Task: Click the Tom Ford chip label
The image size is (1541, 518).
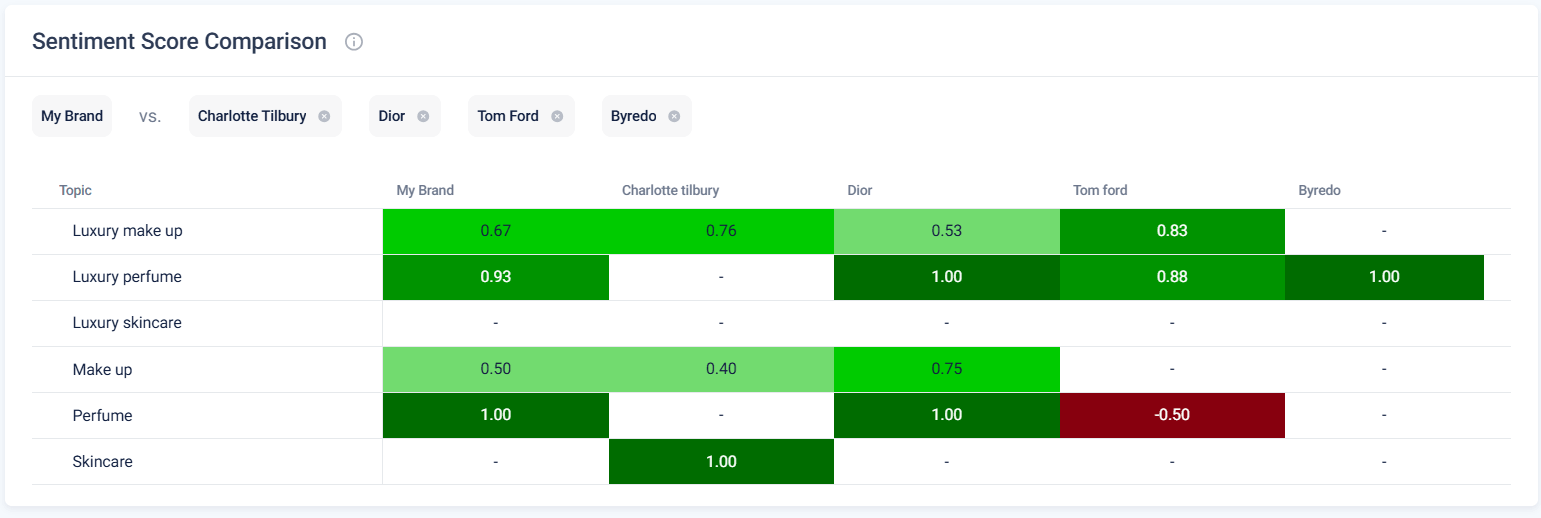Action: click(508, 116)
